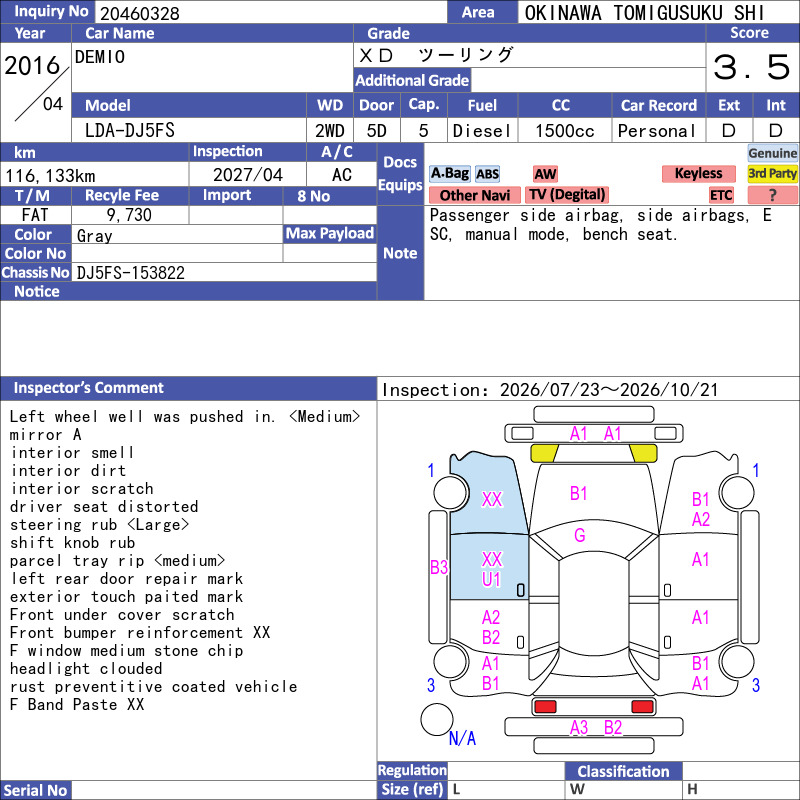Screen dimensions: 800x800
Task: Click the B3 mark on left side sill
Action: pos(439,567)
